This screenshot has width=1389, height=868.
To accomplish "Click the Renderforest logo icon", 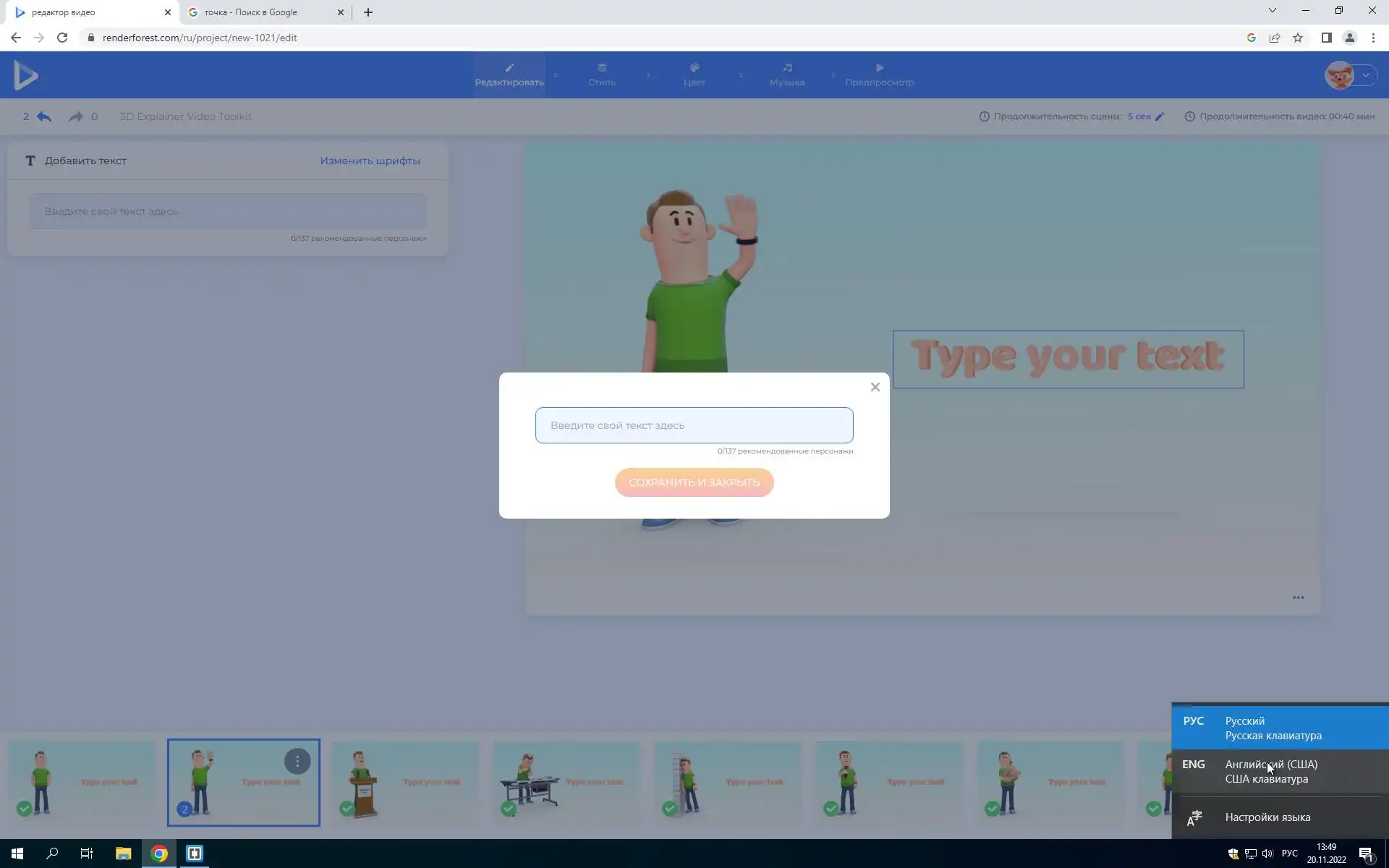I will point(26,75).
